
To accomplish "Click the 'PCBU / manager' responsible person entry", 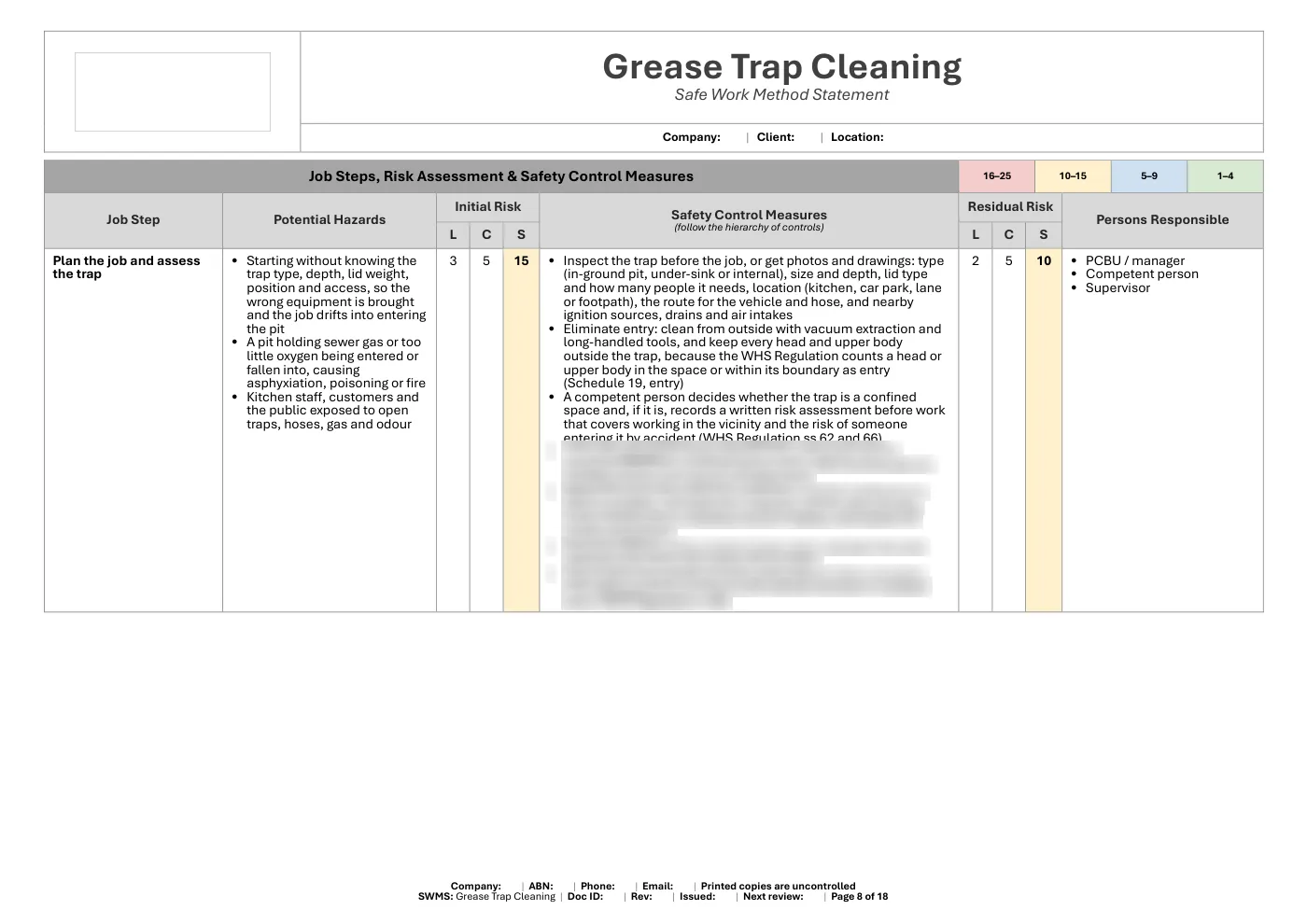I will 1135,261.
